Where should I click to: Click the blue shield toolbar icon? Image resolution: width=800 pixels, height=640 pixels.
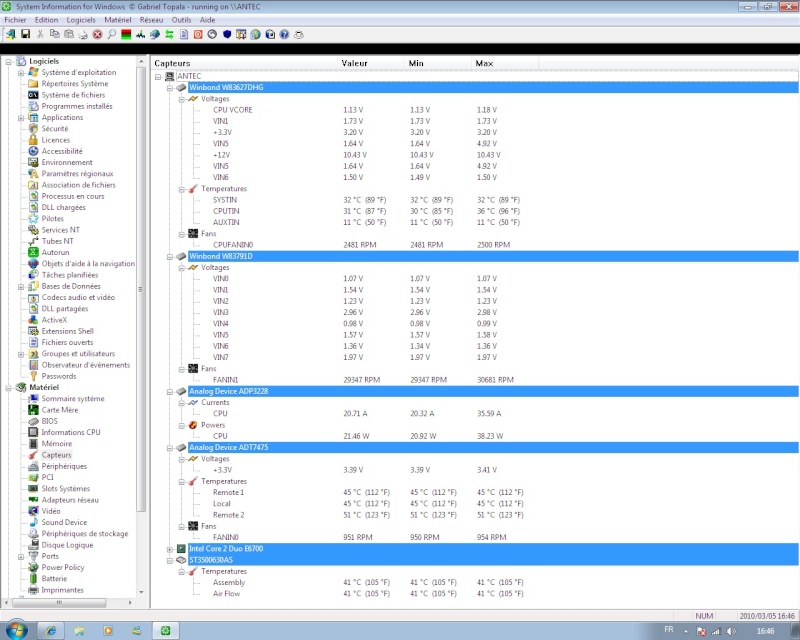[227, 34]
